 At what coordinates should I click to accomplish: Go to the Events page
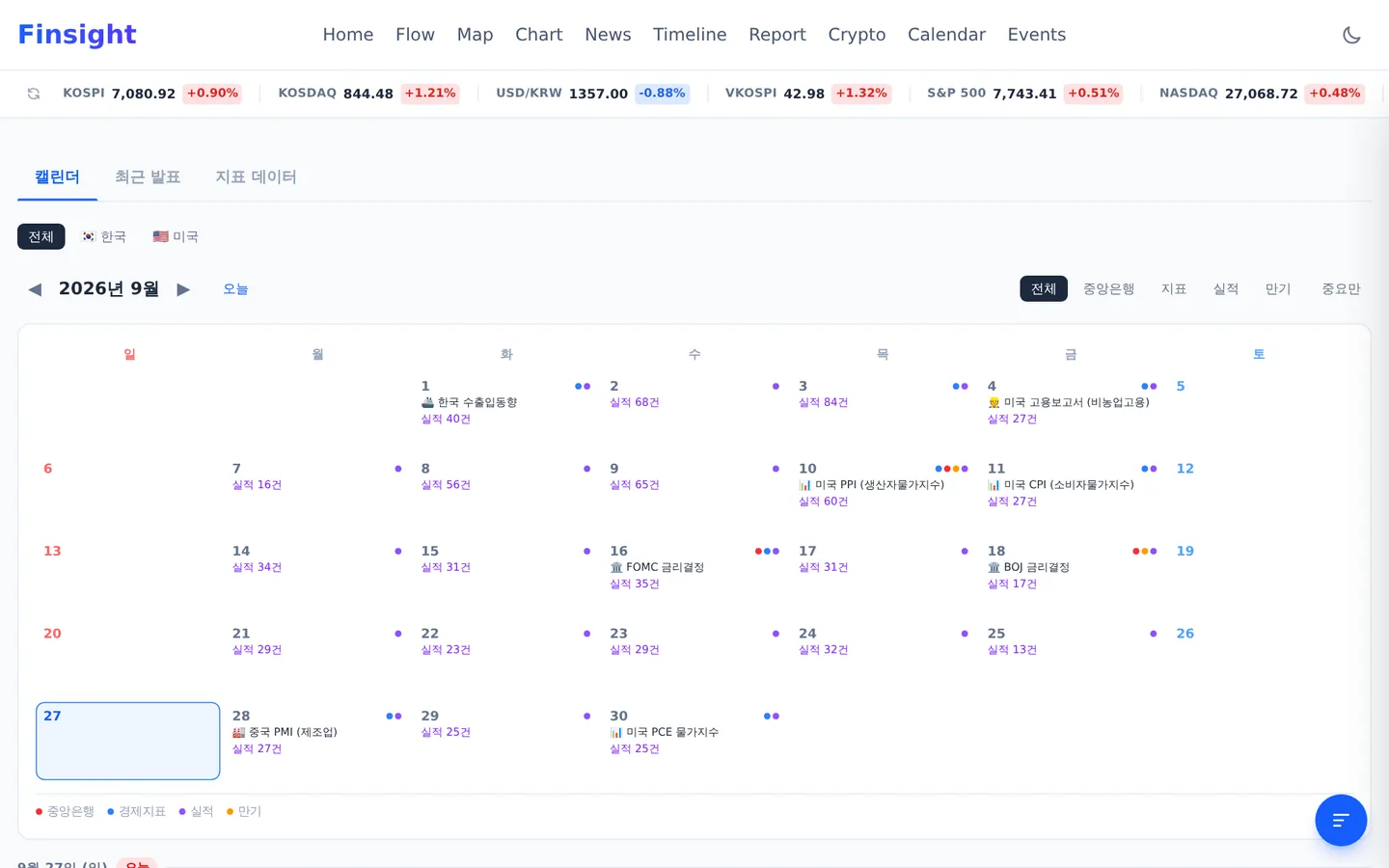click(x=1037, y=35)
